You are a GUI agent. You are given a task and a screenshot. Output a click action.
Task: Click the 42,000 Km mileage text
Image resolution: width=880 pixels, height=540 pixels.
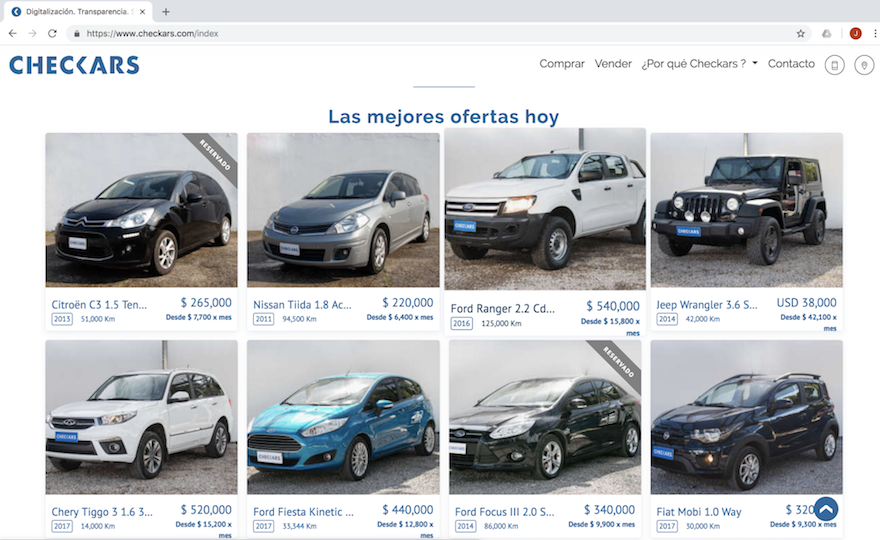point(703,319)
